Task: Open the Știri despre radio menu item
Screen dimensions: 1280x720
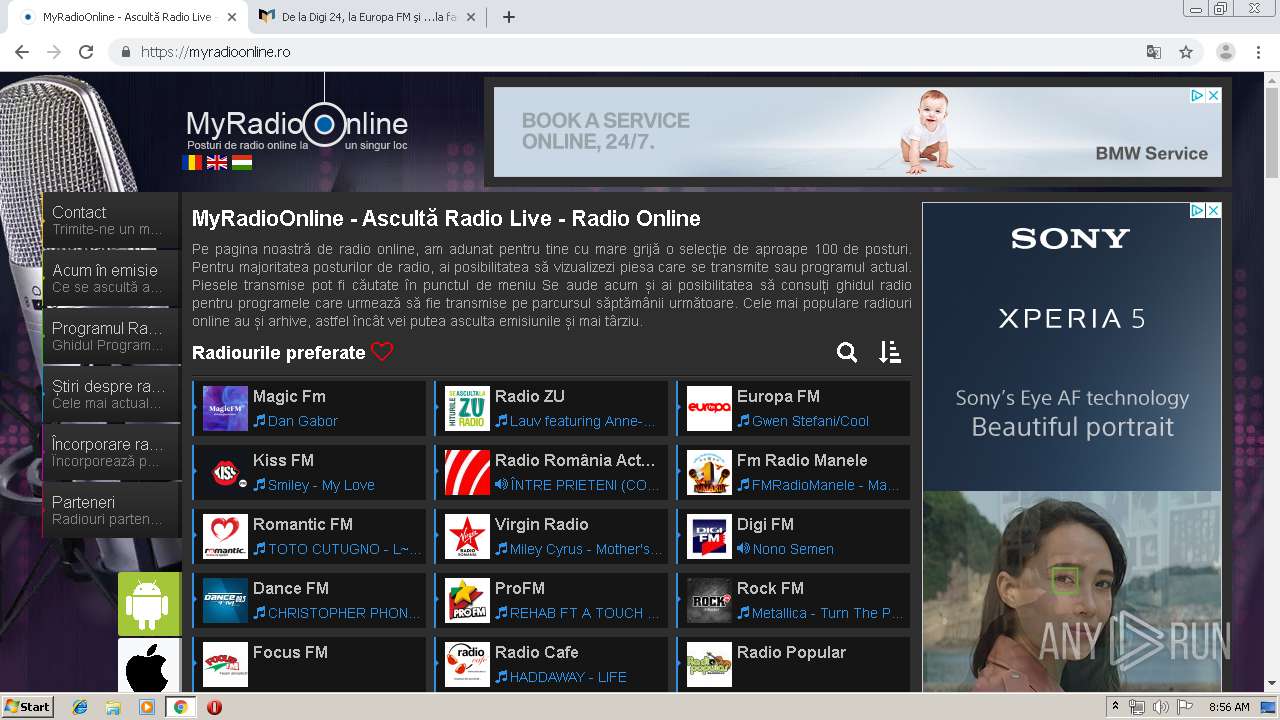Action: (111, 394)
